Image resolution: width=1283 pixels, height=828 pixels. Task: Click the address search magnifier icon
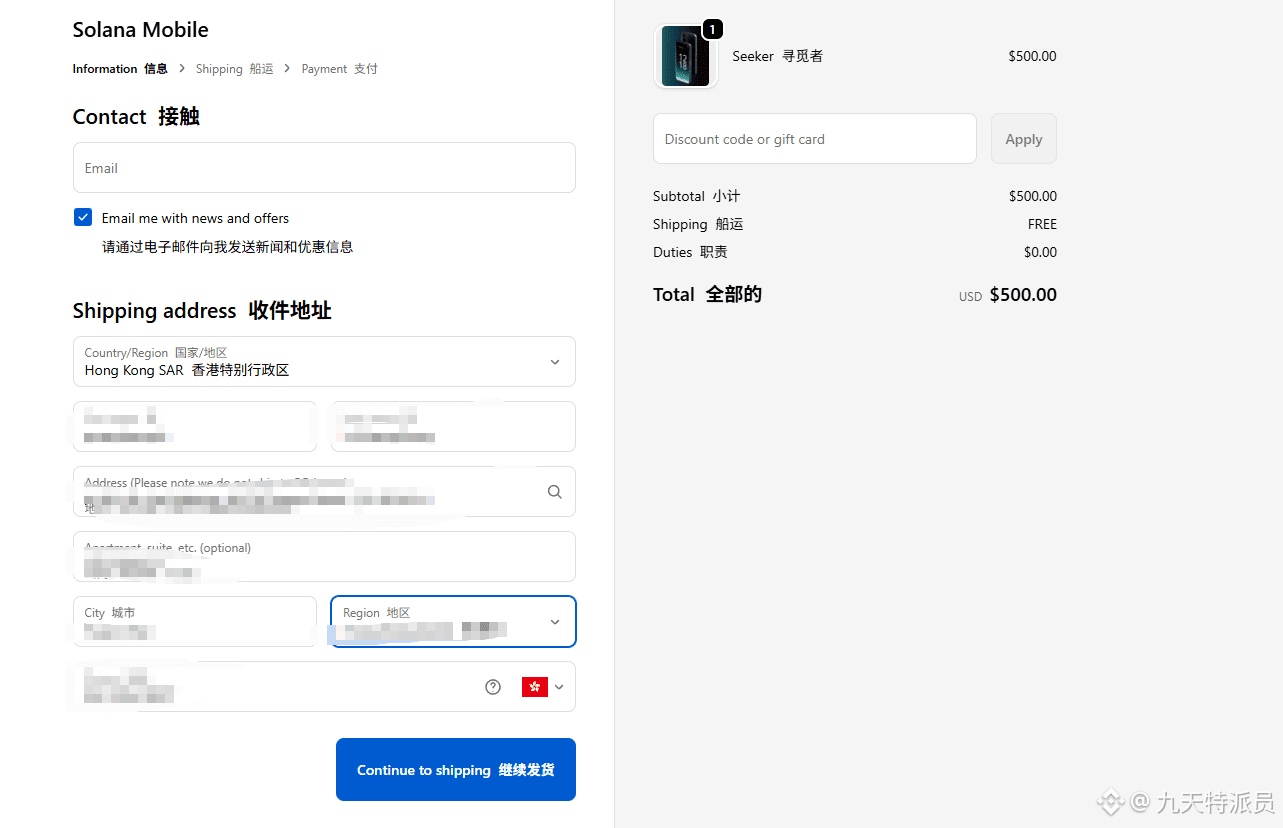pos(555,492)
